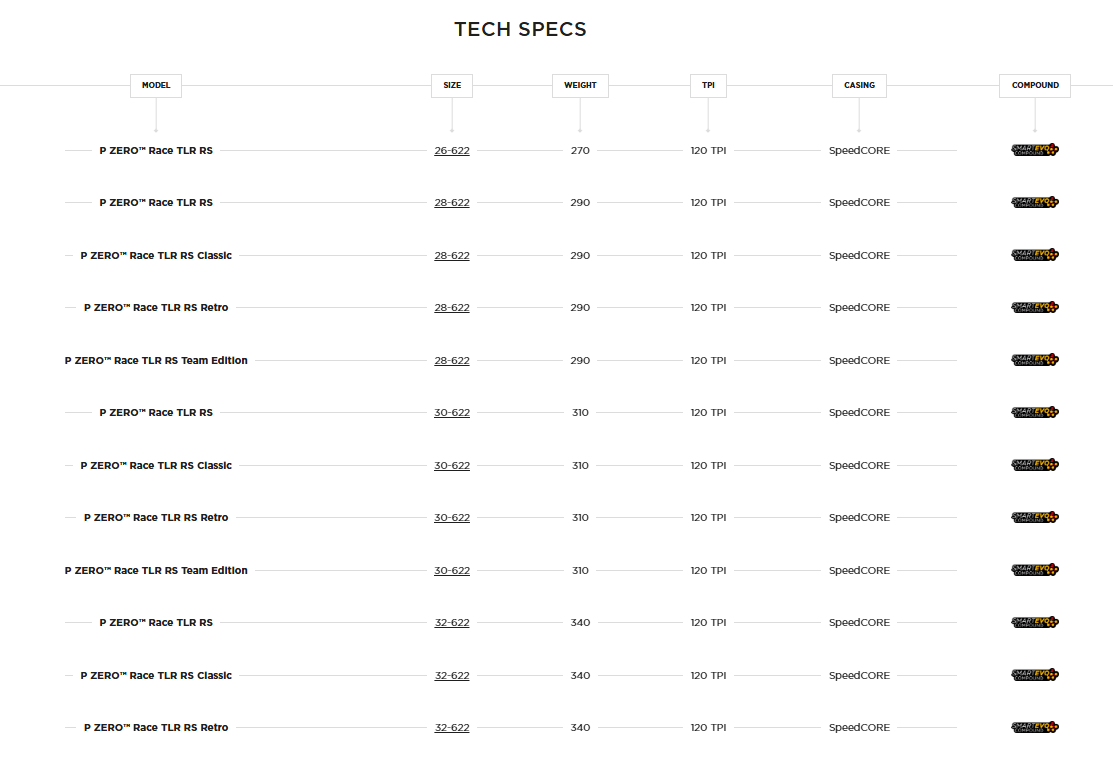
Task: Select the MODEL column header
Action: (156, 86)
